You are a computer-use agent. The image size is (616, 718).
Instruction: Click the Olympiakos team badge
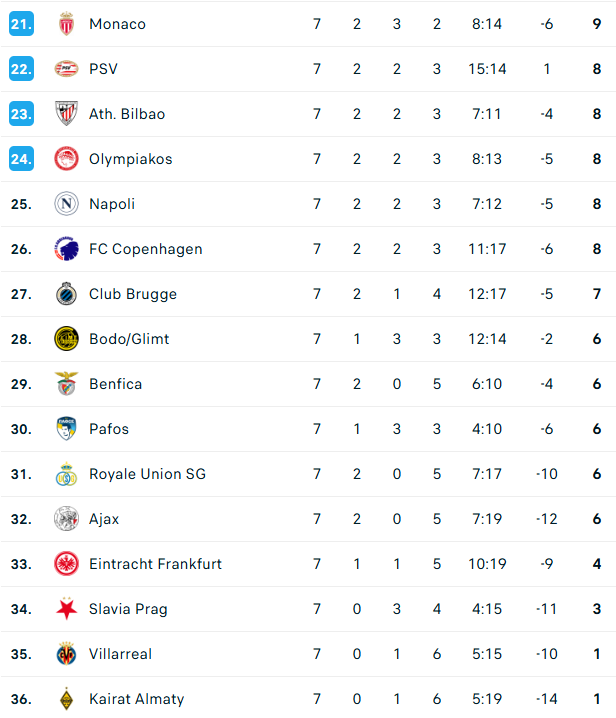66,159
